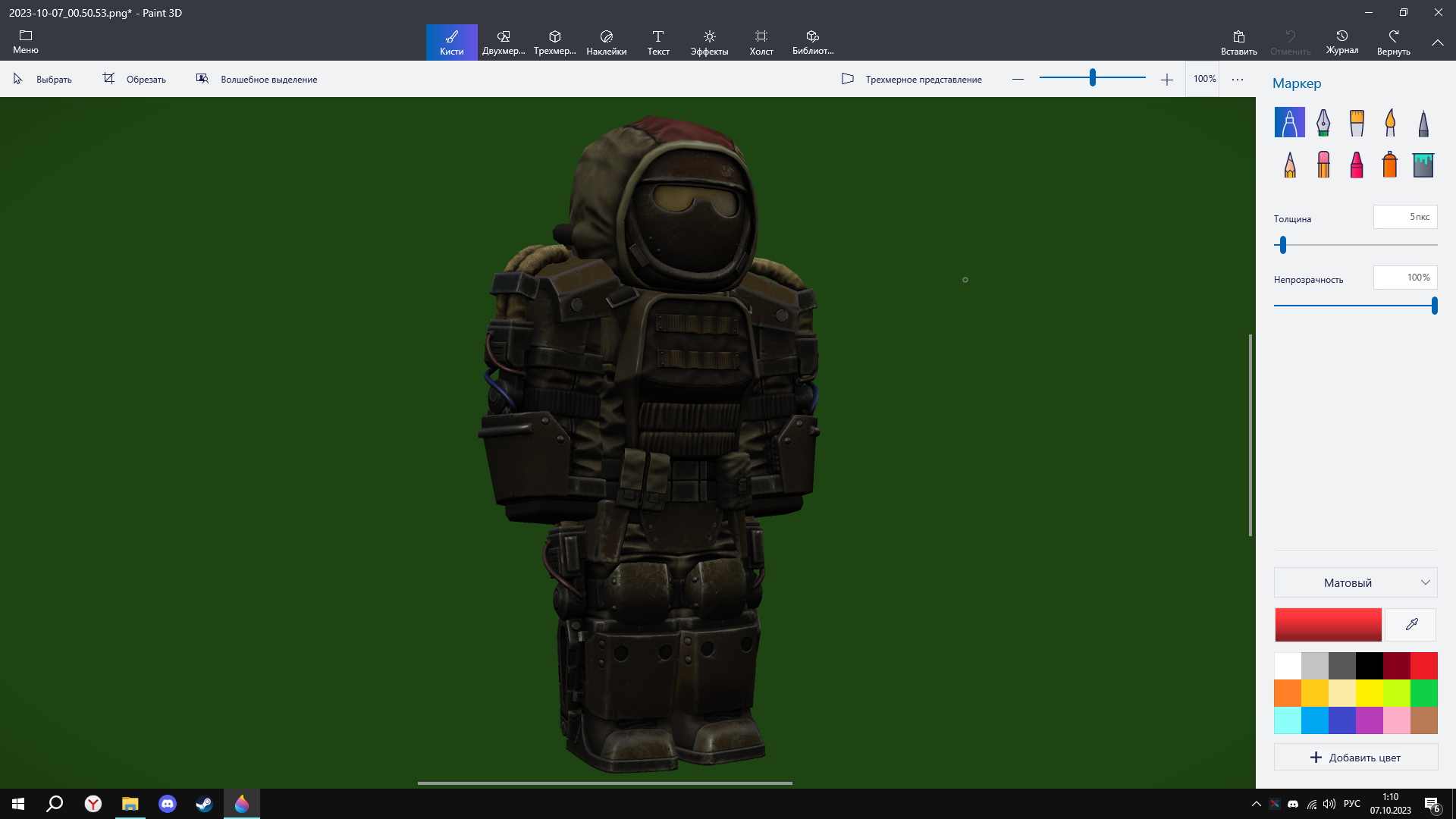The image size is (1456, 819).
Task: Zoom in with the plus button
Action: click(1167, 79)
